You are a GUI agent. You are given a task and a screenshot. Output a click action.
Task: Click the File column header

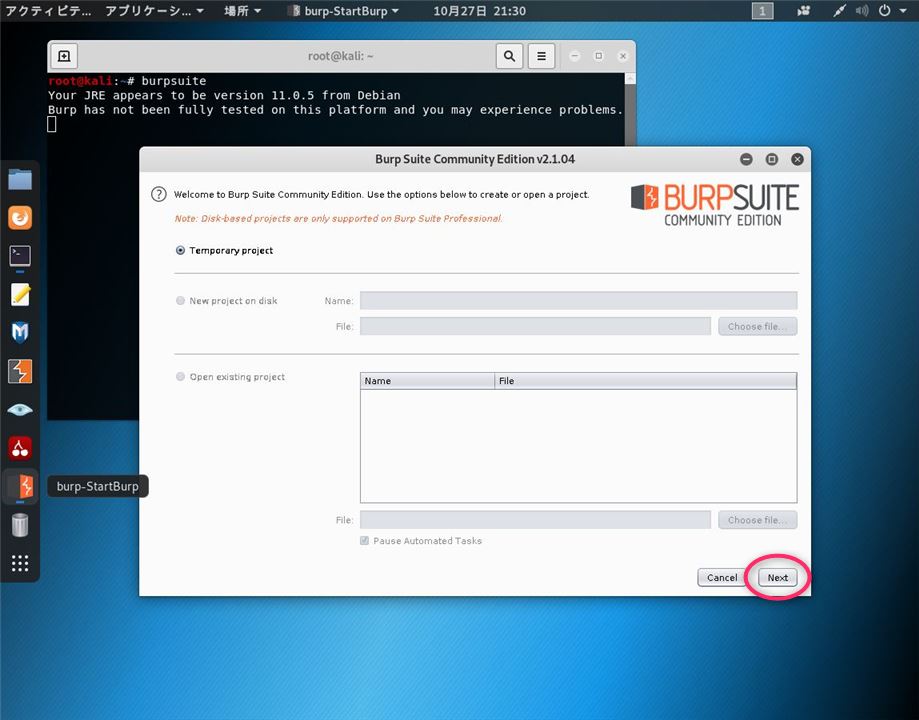[645, 381]
